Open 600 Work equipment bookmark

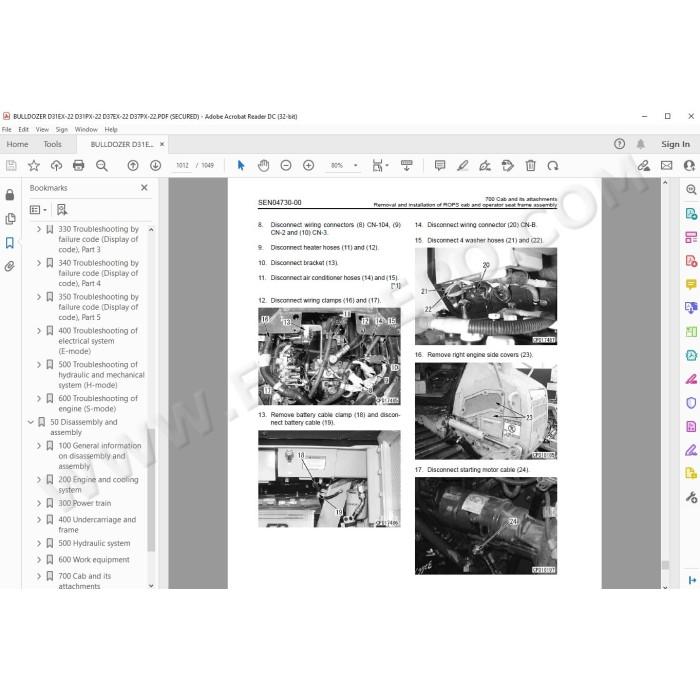tap(94, 560)
